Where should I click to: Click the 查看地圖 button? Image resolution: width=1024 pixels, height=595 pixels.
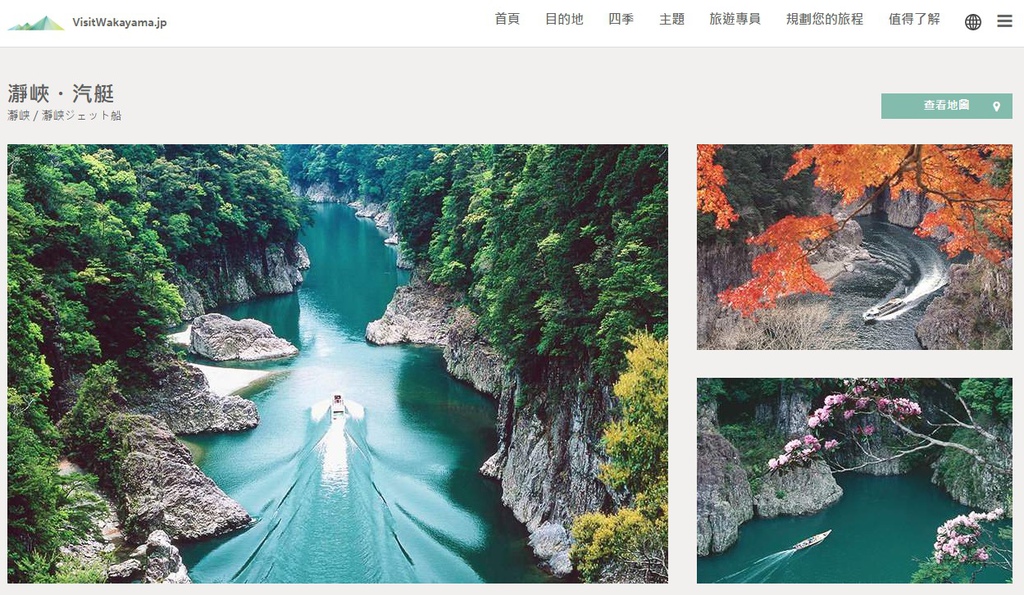tap(946, 106)
